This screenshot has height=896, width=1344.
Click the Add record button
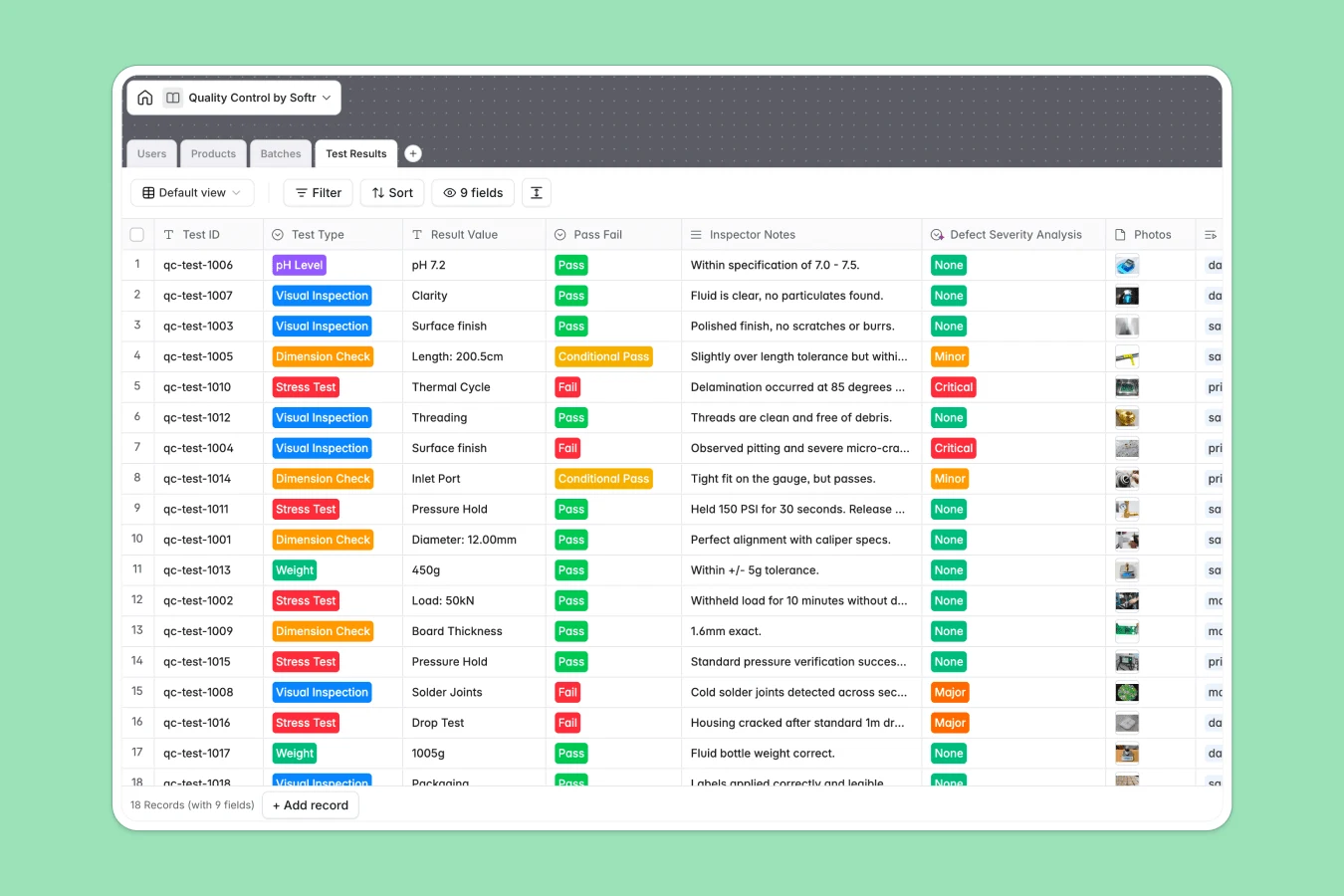[x=310, y=804]
